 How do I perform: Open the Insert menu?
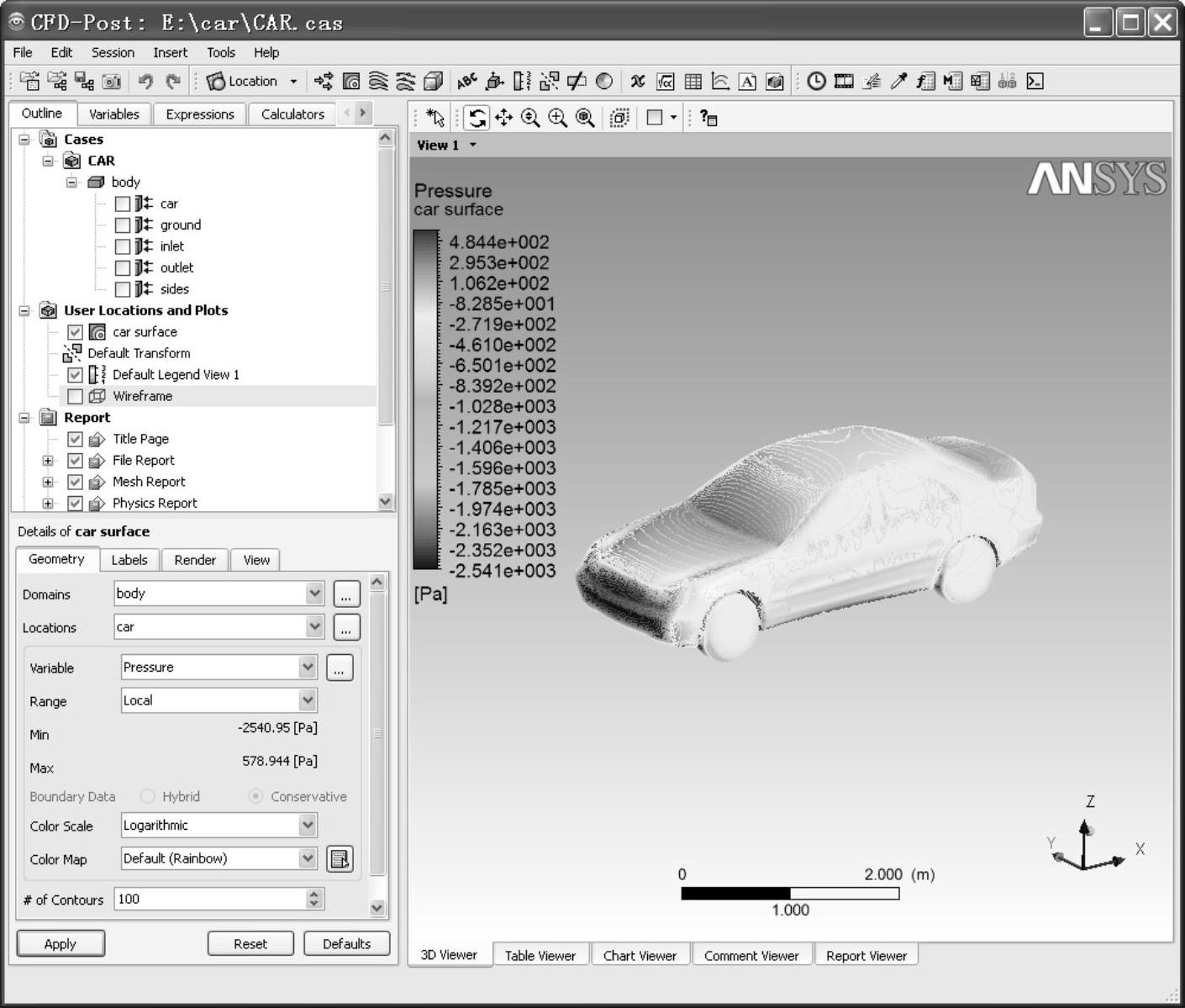pyautogui.click(x=170, y=52)
